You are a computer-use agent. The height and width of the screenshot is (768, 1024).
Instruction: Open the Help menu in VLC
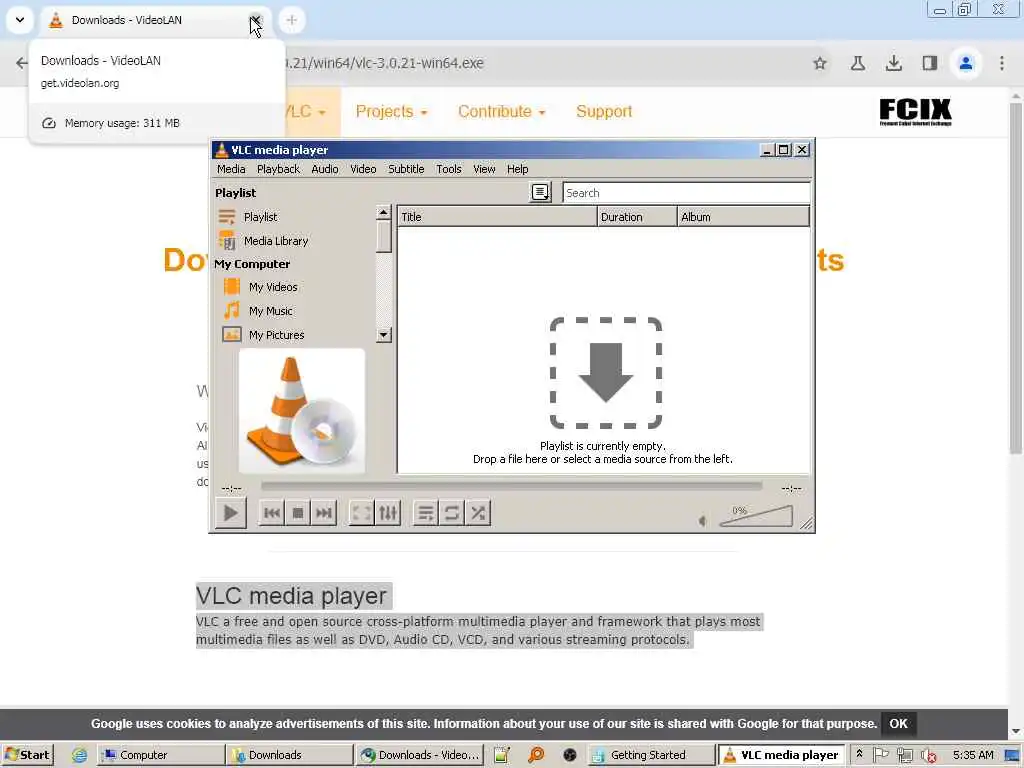517,169
